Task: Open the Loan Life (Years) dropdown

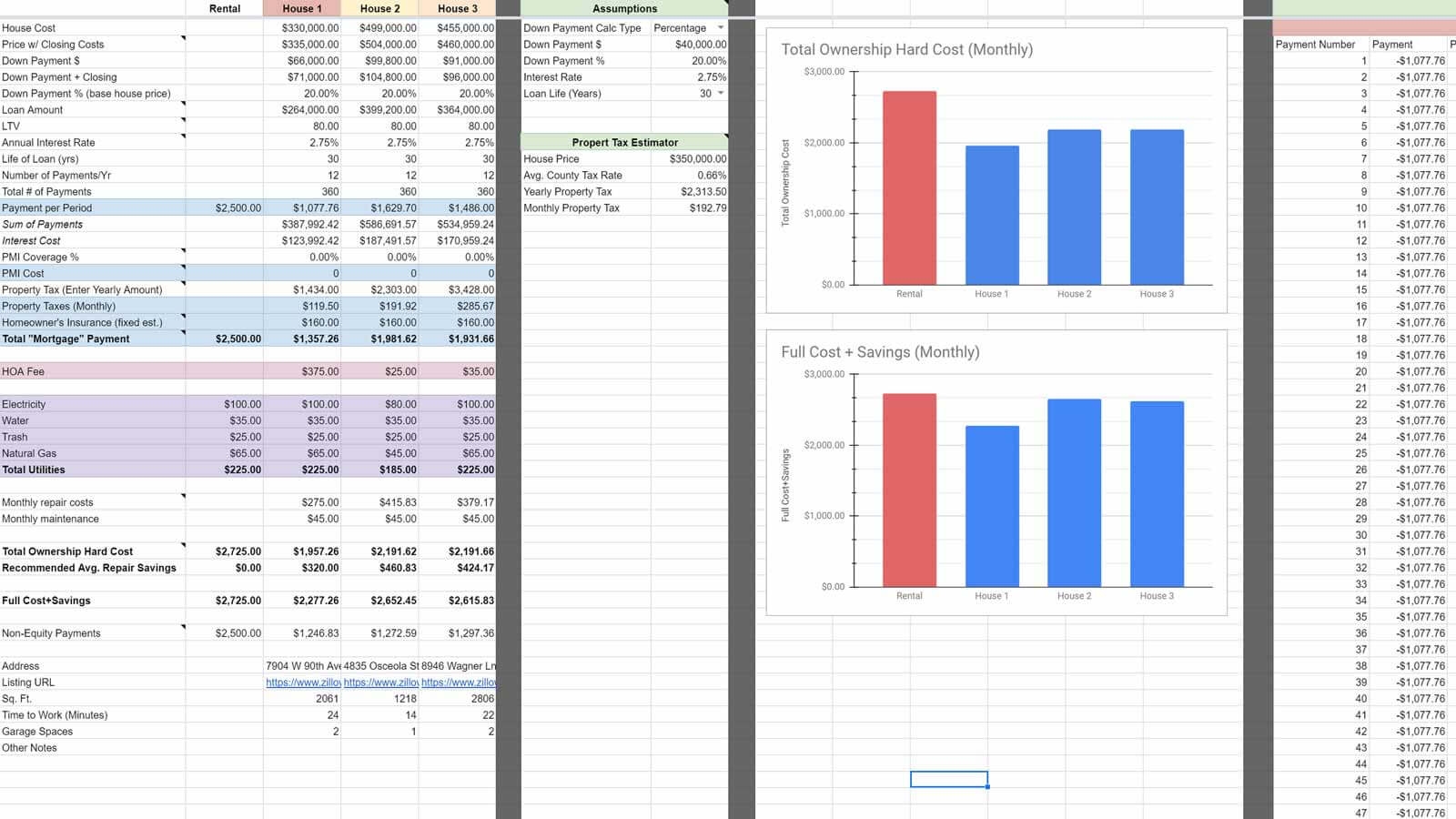Action: [x=718, y=93]
